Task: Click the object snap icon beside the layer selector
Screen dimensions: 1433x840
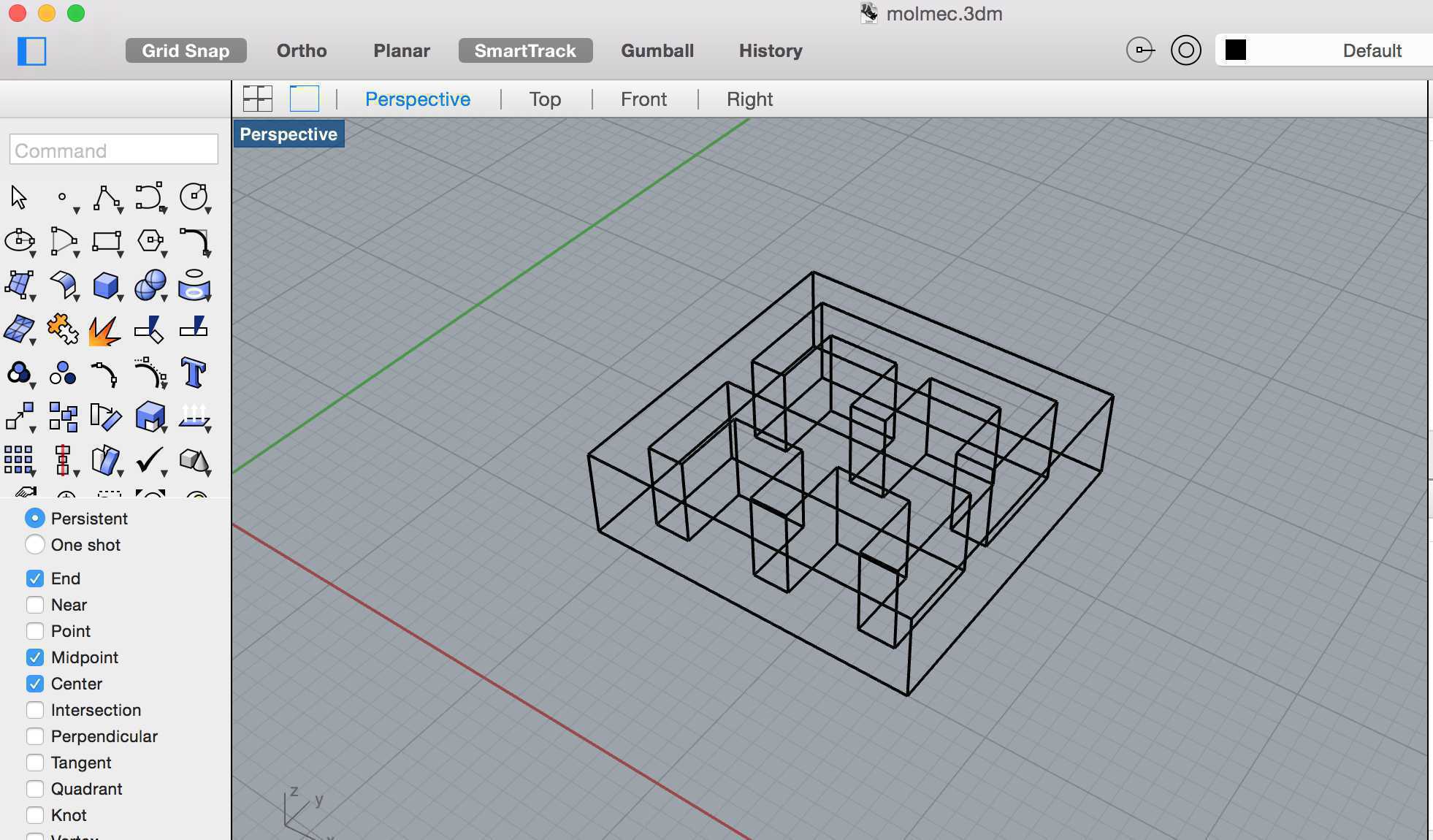Action: click(x=1140, y=50)
